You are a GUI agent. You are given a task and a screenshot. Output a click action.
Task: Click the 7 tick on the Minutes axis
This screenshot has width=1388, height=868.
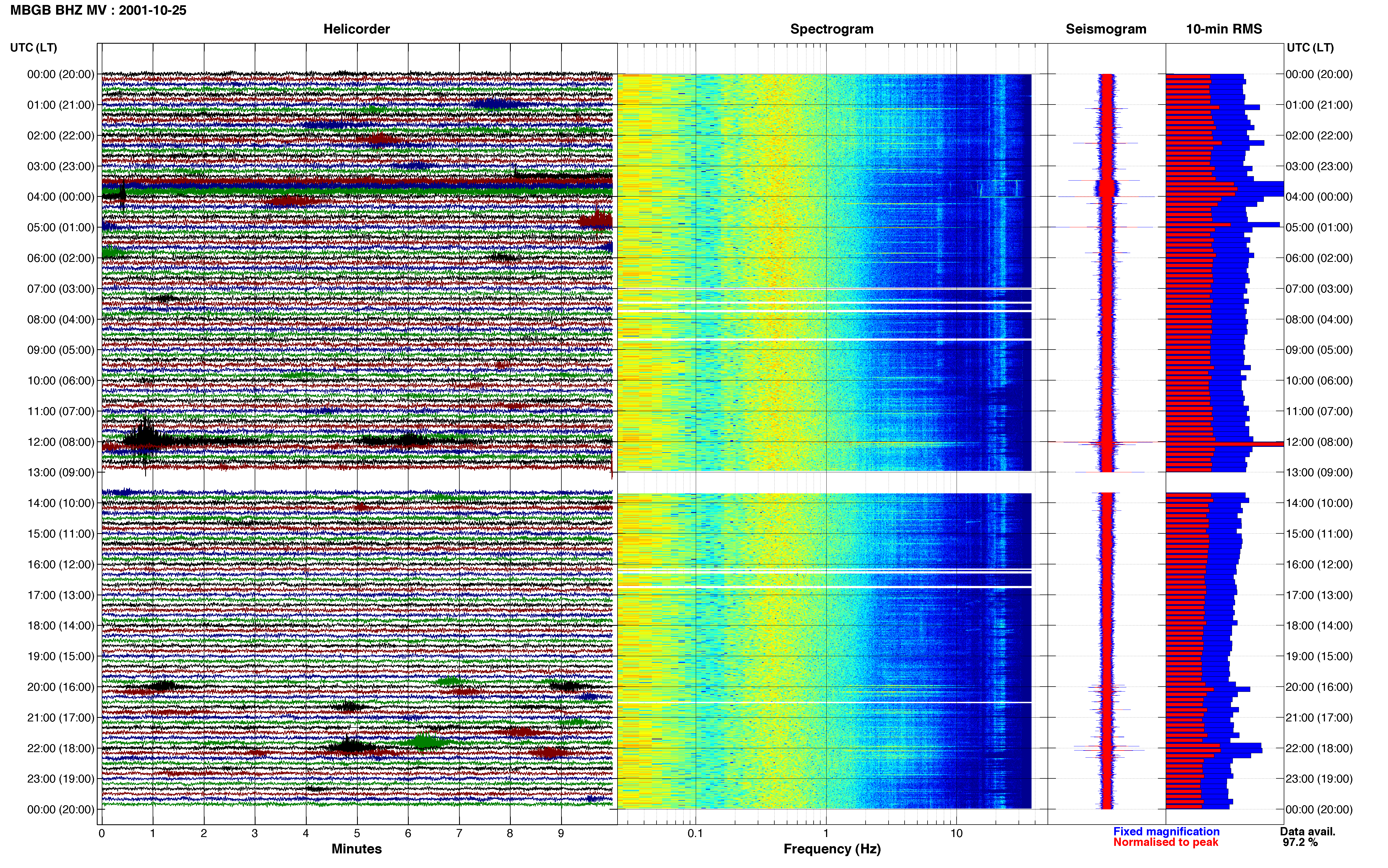point(459,833)
